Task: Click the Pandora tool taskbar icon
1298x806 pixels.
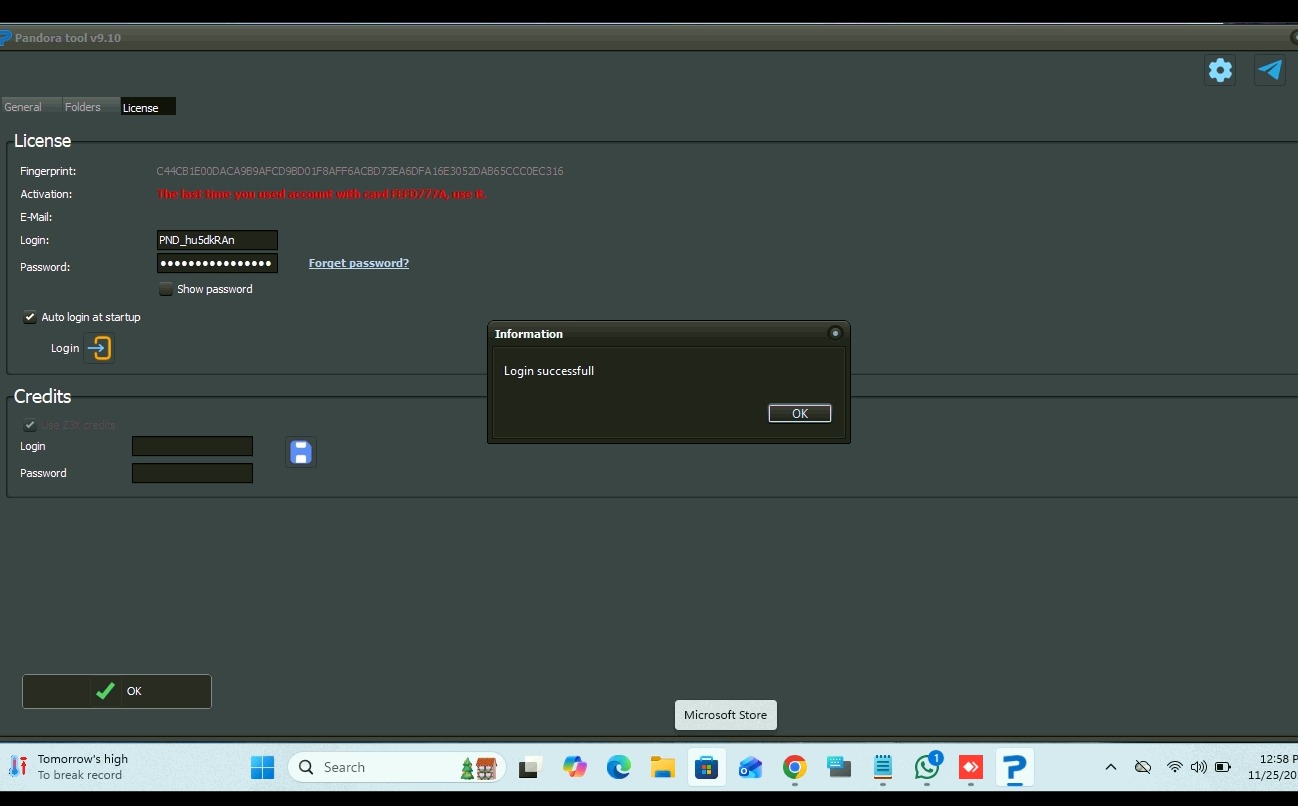Action: tap(1014, 767)
